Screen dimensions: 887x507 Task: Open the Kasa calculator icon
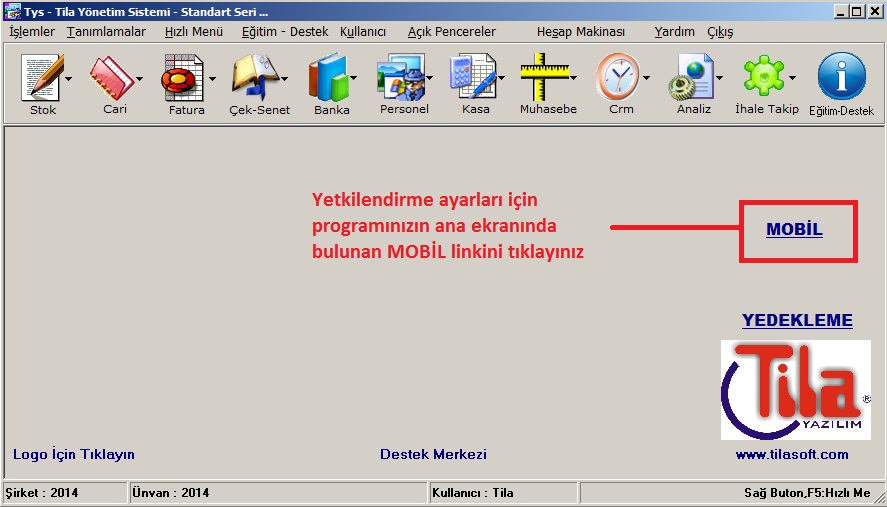click(x=472, y=78)
